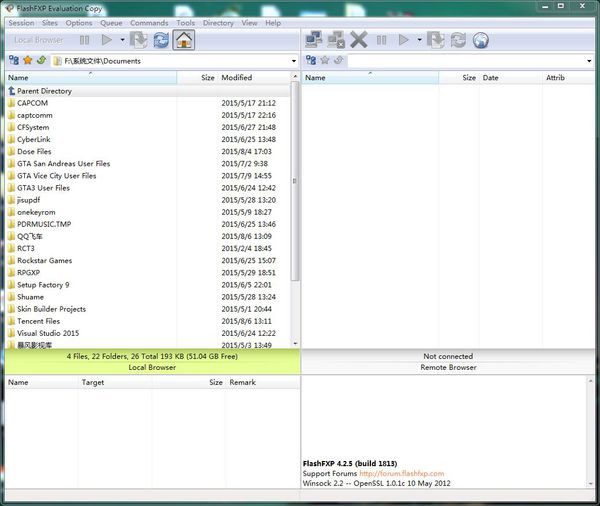This screenshot has height=506, width=600.
Task: Click the remote globe icon
Action: pyautogui.click(x=481, y=40)
